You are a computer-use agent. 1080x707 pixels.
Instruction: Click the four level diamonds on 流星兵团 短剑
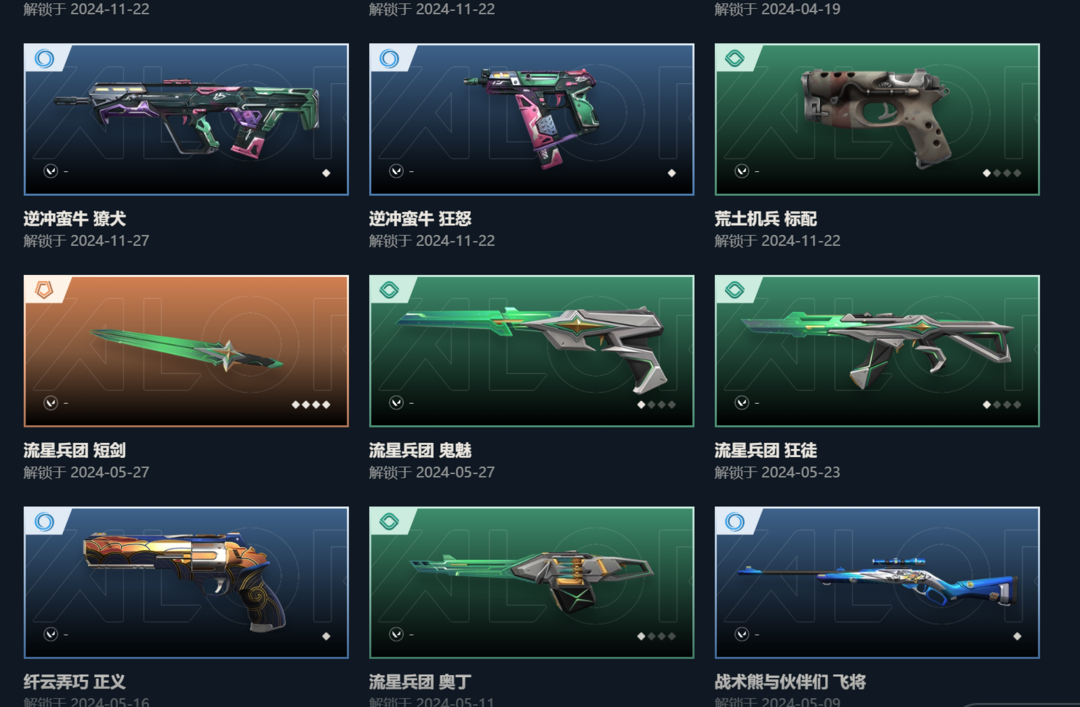(311, 404)
